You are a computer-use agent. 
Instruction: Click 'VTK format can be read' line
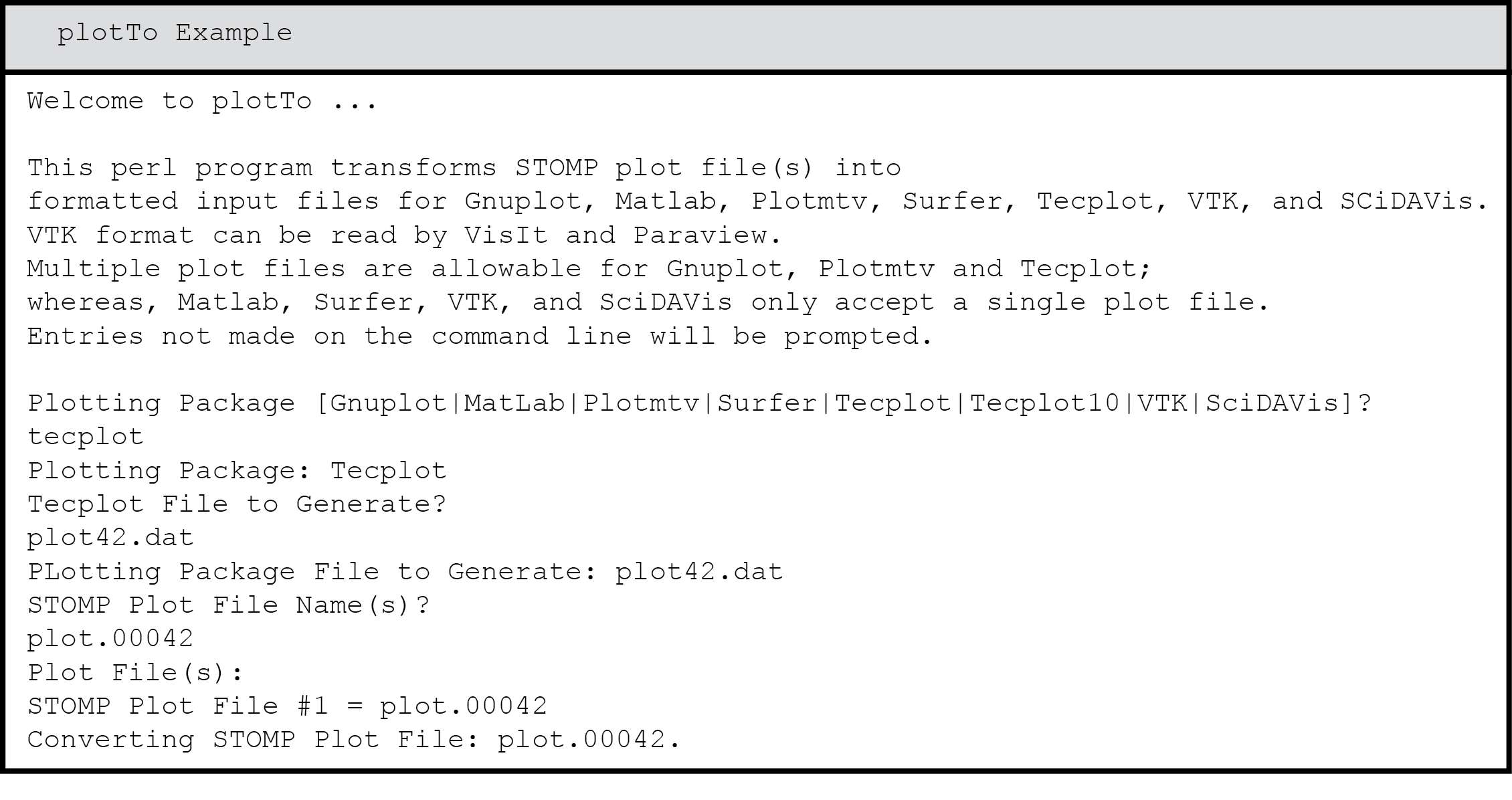coord(405,235)
